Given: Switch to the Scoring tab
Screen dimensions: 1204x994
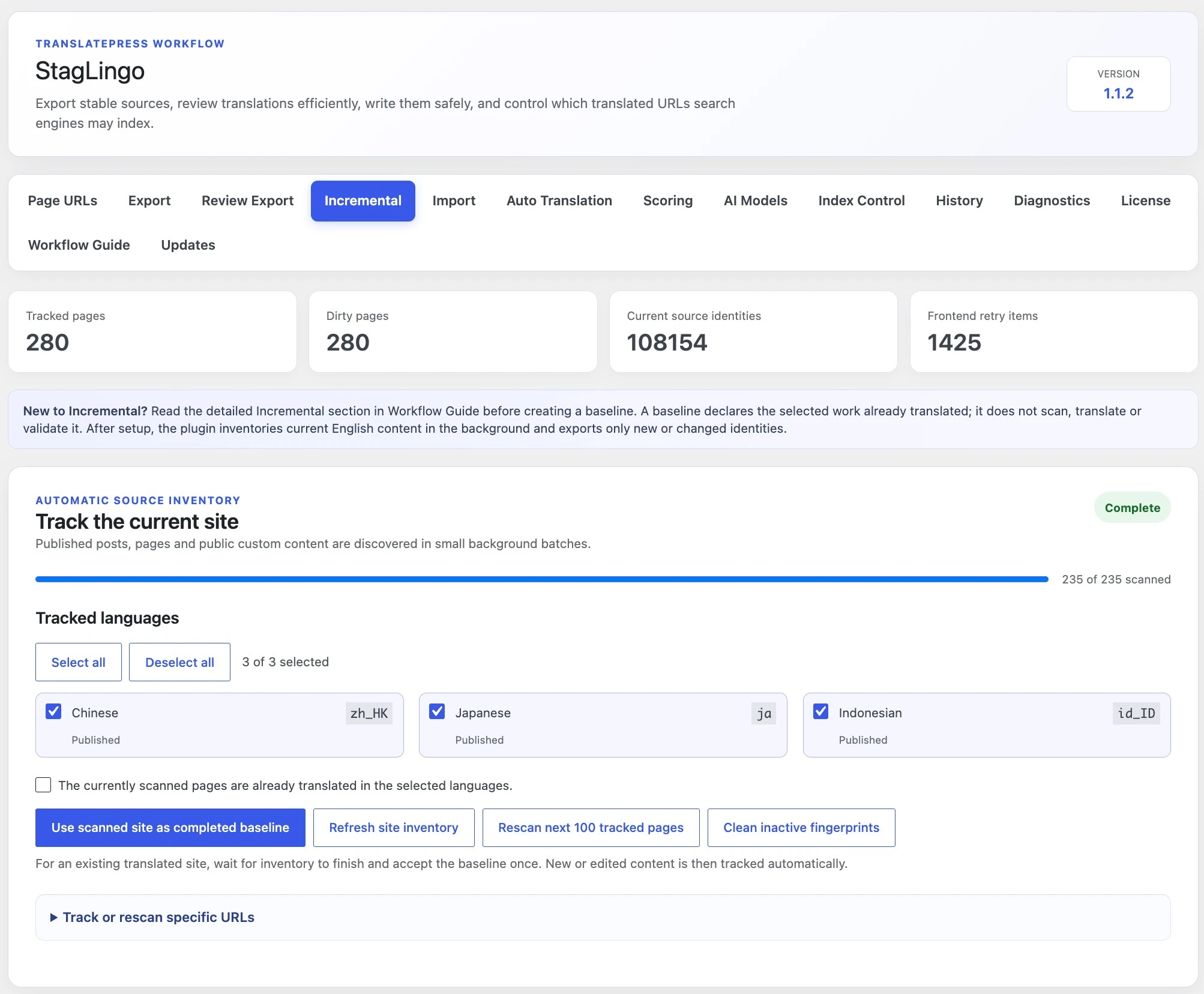Looking at the screenshot, I should point(668,200).
